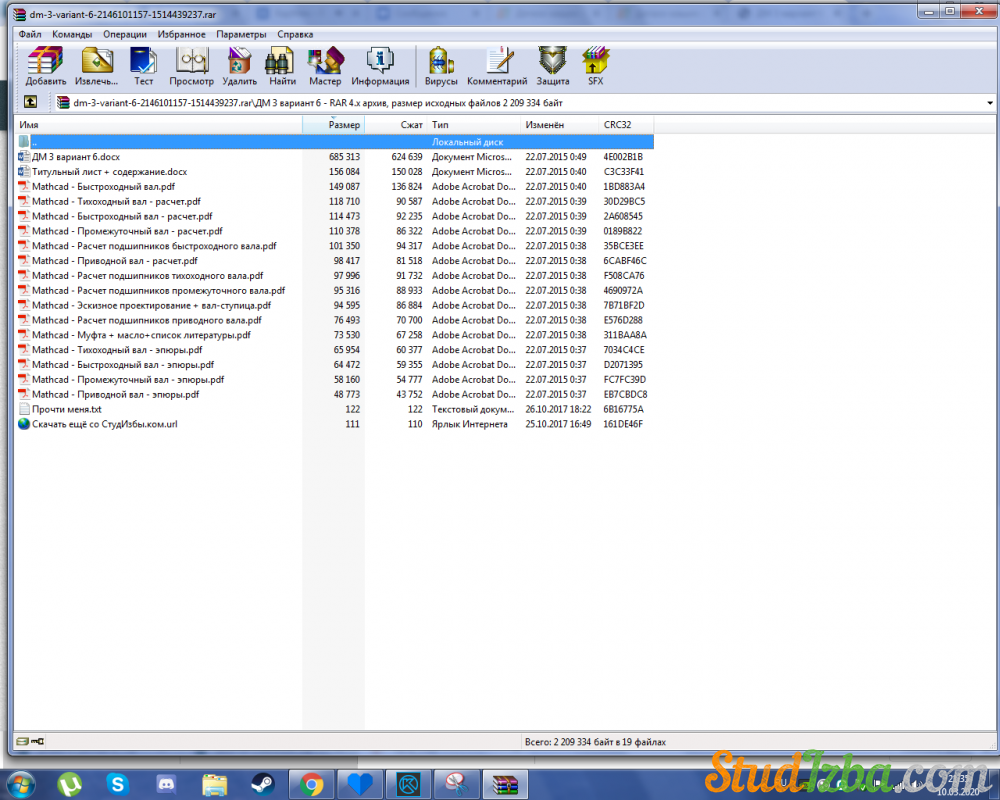Sort by the Тип column header
1000x800 pixels.
474,124
